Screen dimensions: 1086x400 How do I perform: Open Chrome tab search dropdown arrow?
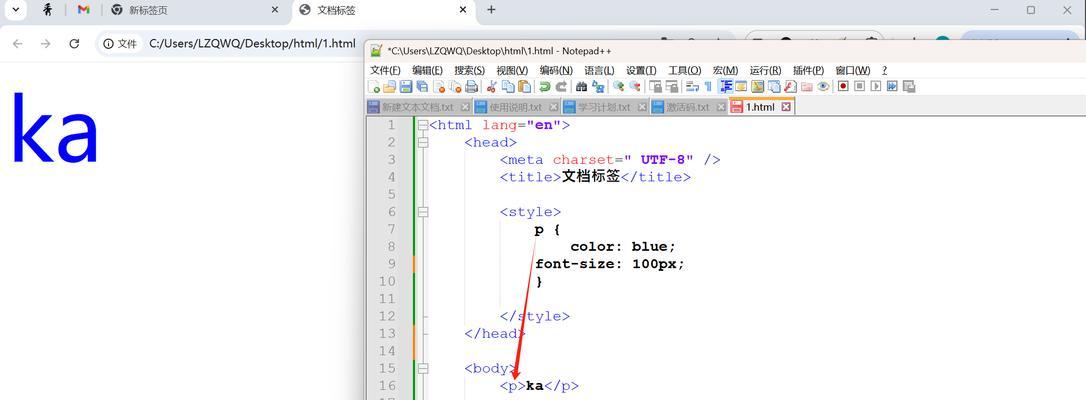(15, 10)
